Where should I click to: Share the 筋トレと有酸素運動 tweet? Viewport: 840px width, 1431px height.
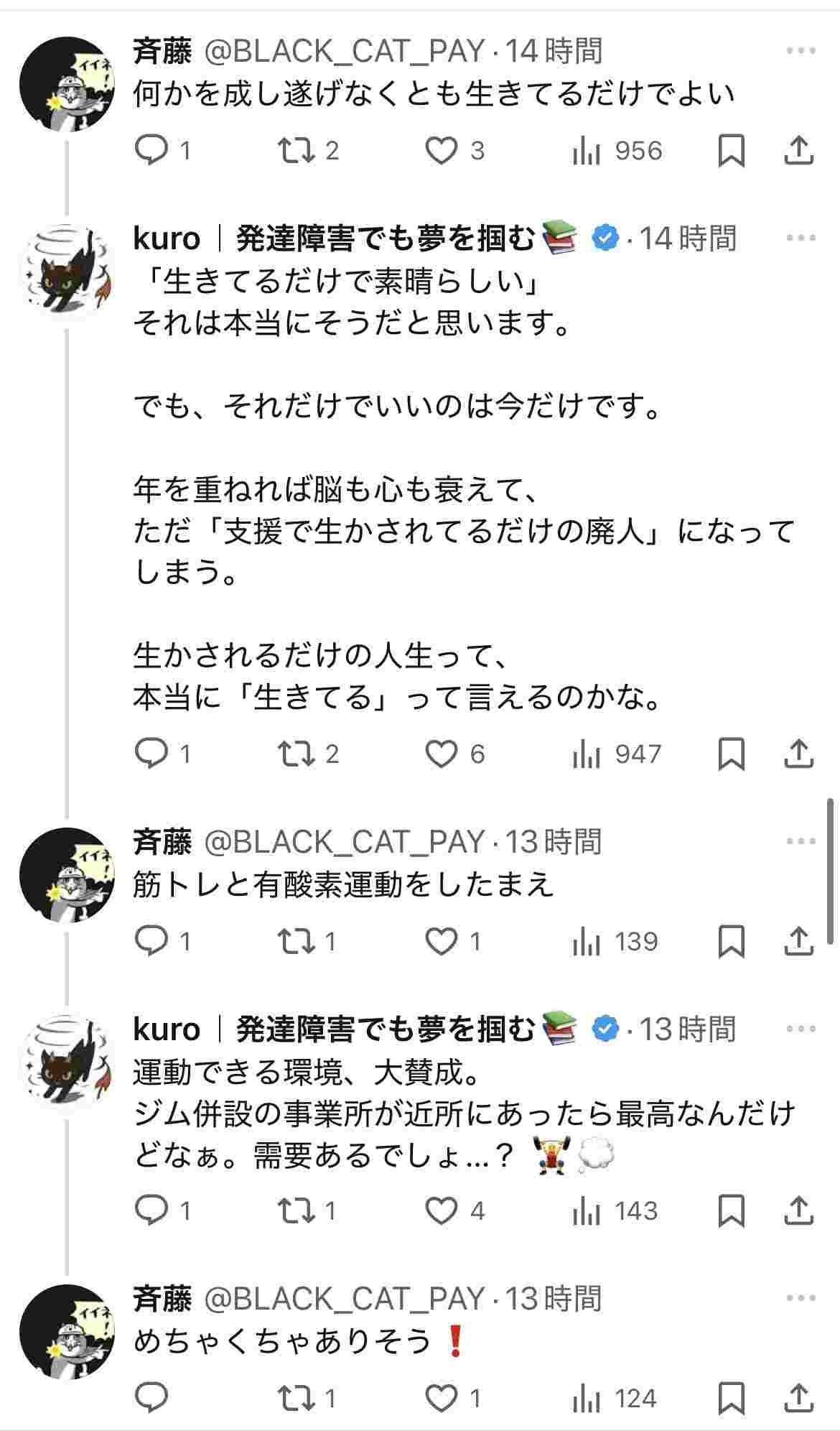(x=798, y=942)
